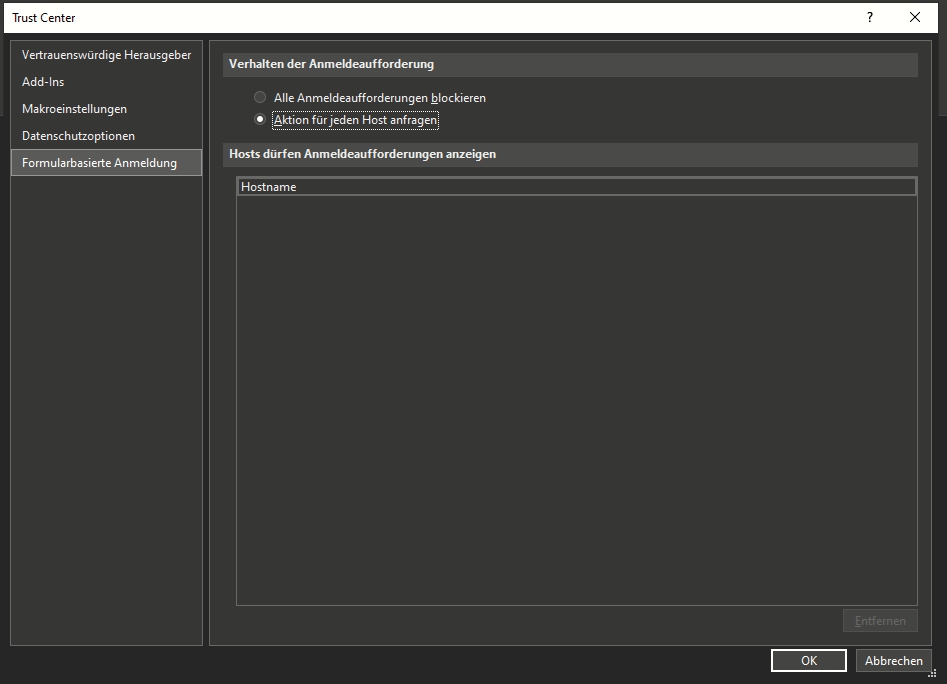
Task: Select Datenschutzoptionen in the left pane
Action: pos(78,136)
